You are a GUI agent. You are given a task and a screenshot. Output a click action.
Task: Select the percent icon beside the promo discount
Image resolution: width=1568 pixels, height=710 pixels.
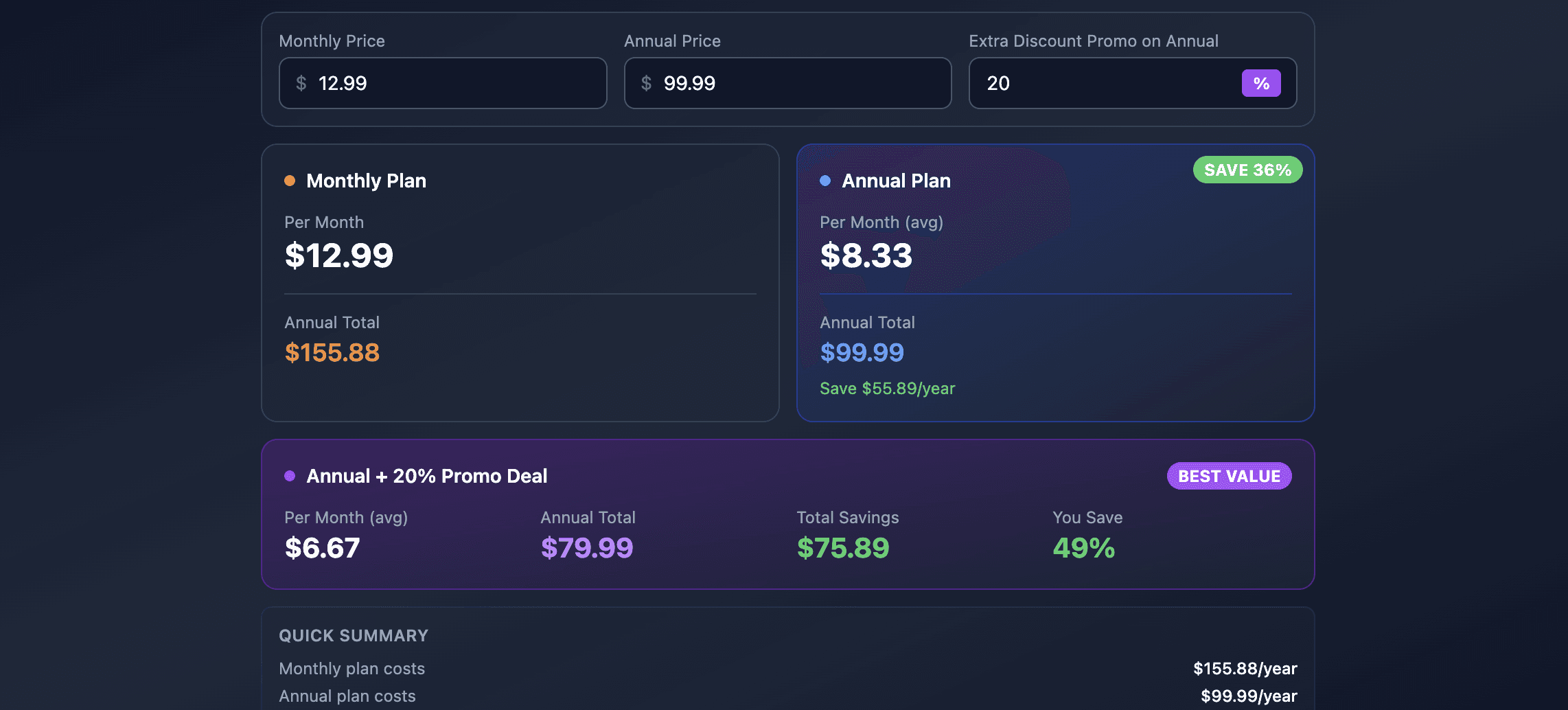[1261, 82]
